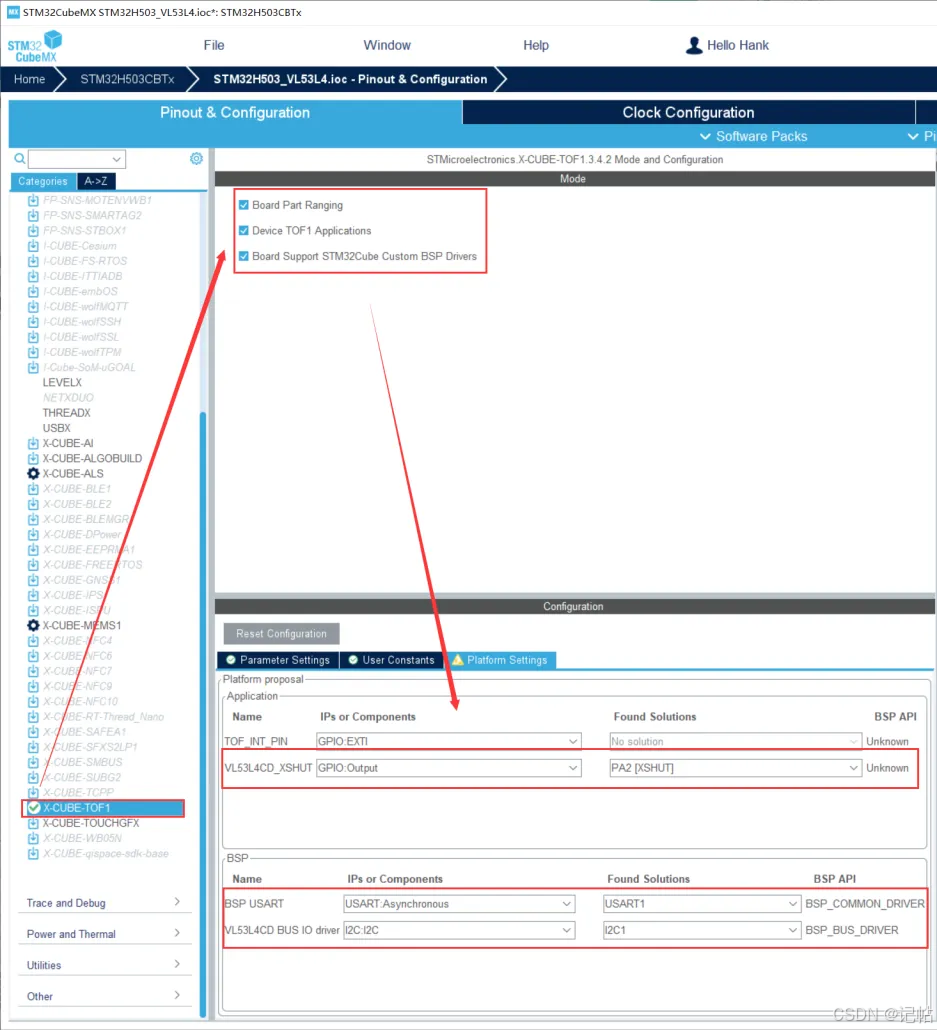
Task: Switch to the A->Z list tab
Action: (96, 181)
